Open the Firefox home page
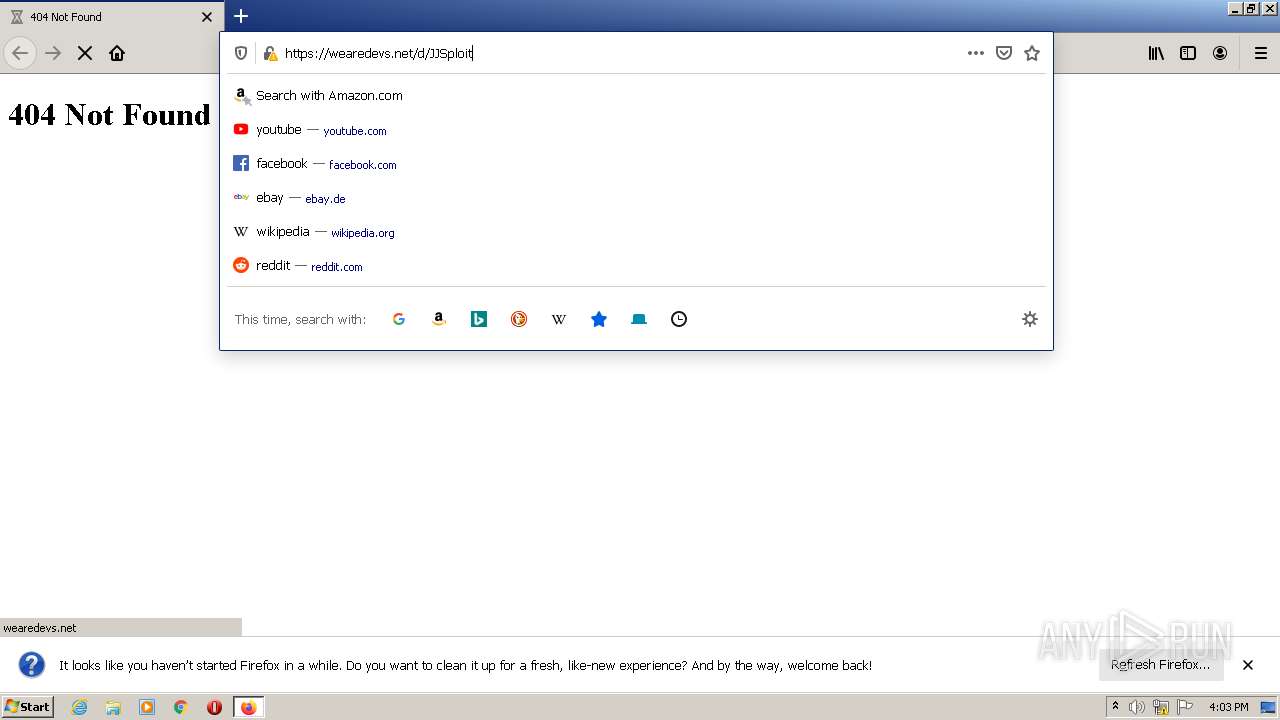The height and width of the screenshot is (720, 1280). point(117,53)
